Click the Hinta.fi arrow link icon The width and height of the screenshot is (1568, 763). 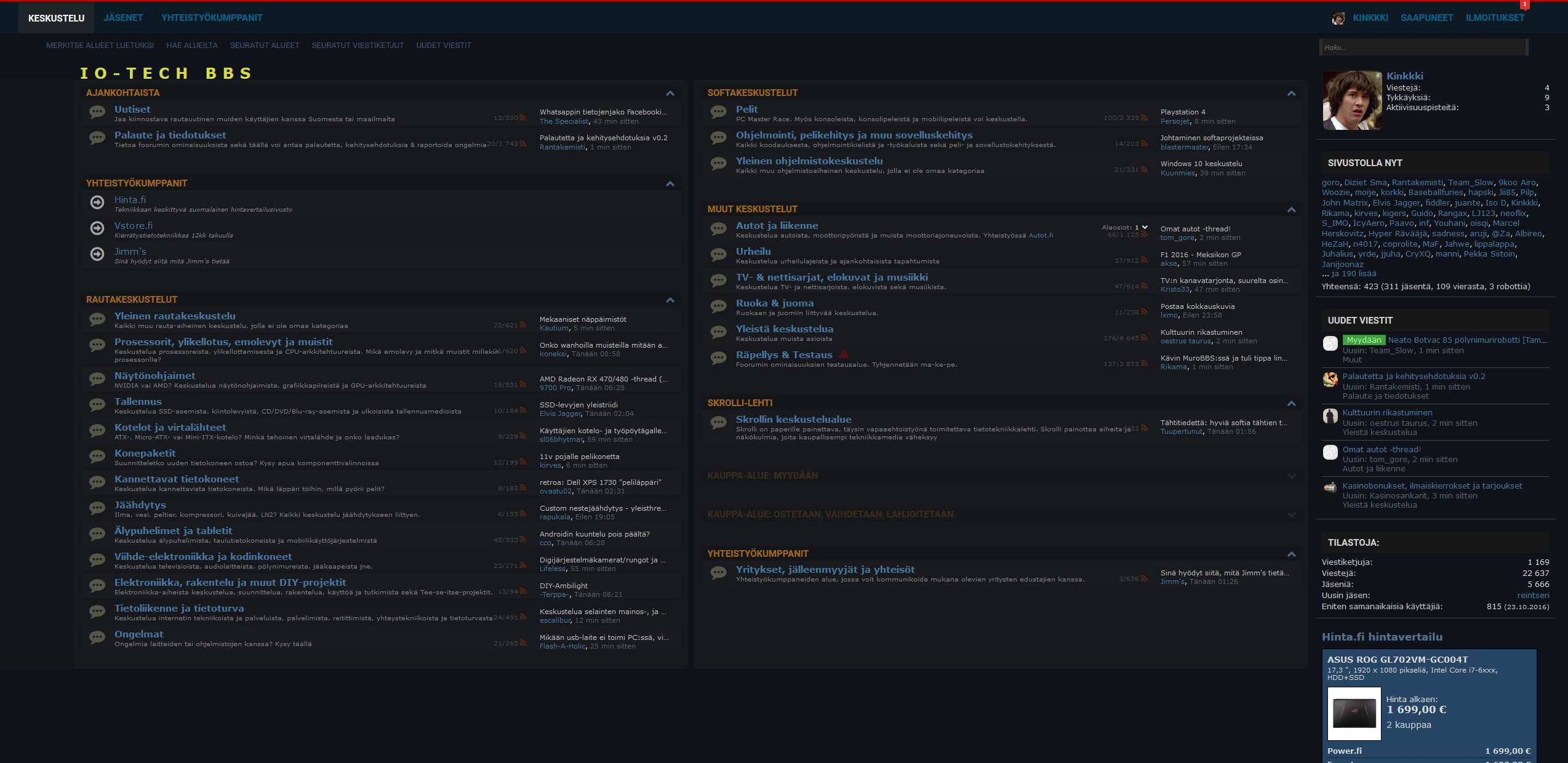[x=97, y=202]
